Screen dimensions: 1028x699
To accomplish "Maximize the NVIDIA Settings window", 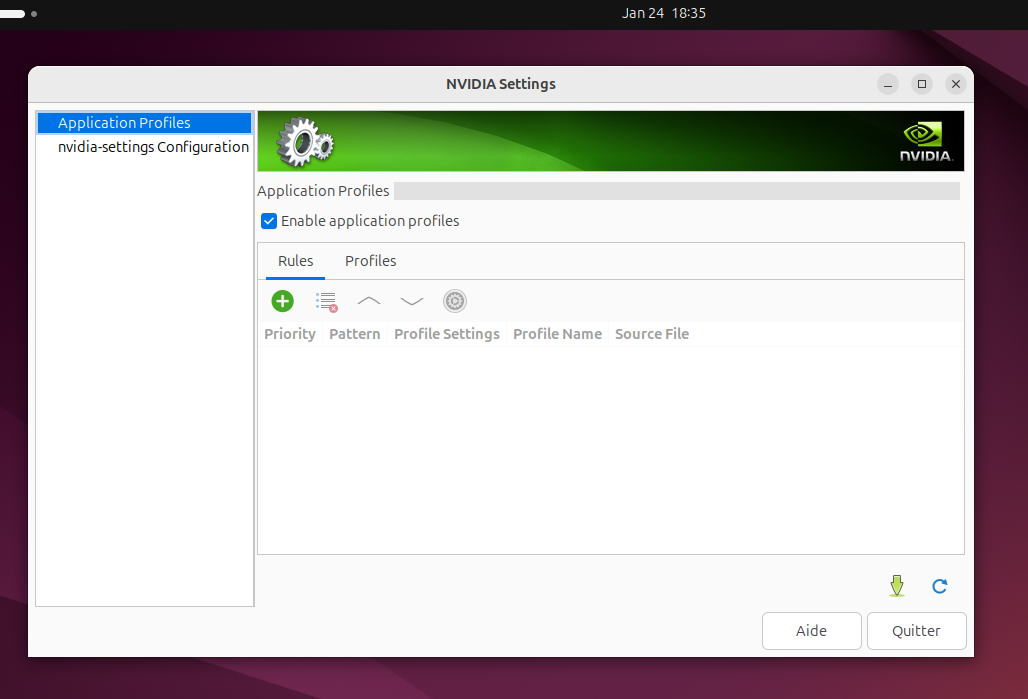I will point(922,84).
